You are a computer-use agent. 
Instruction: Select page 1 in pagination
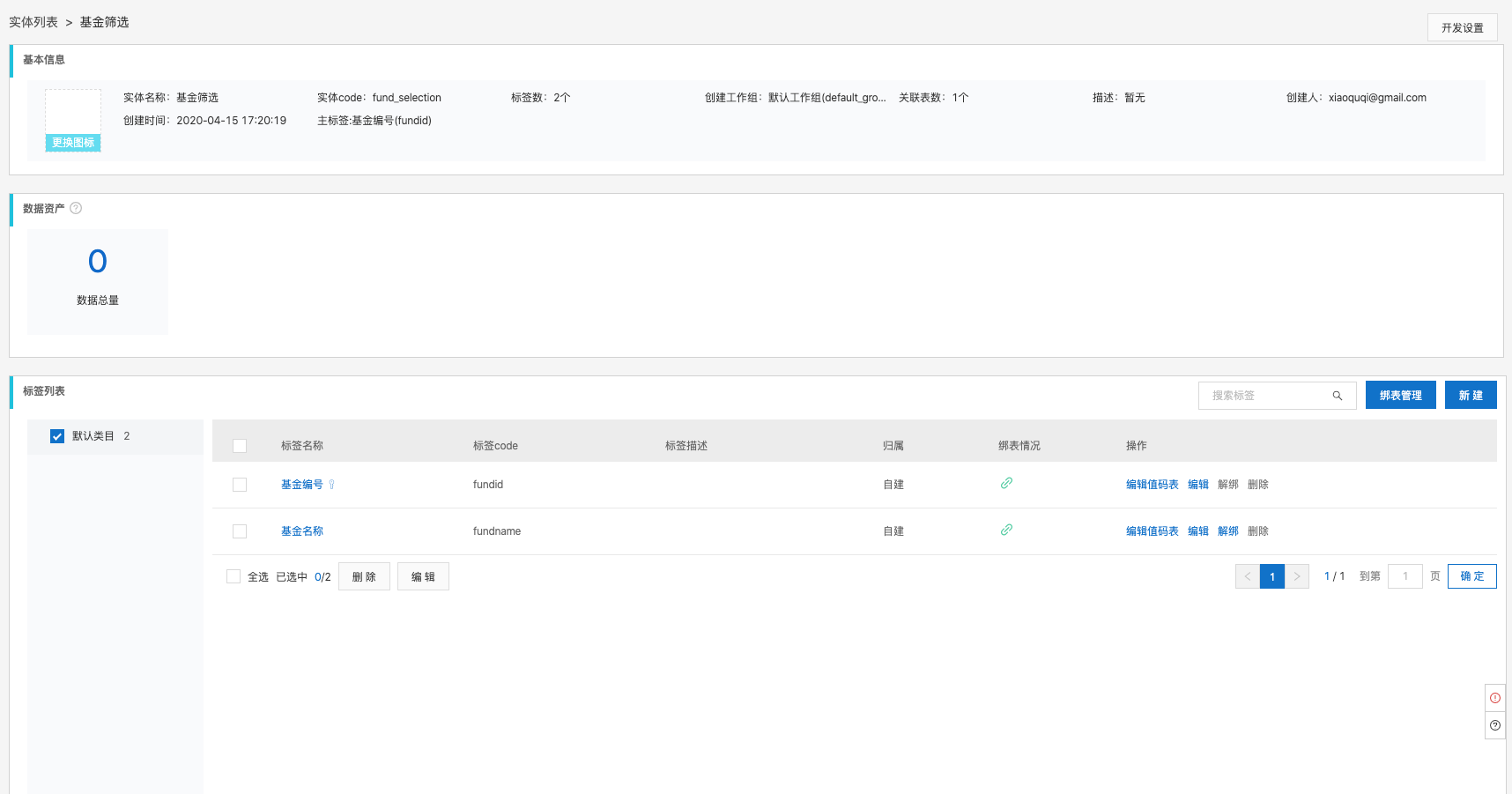(1272, 576)
